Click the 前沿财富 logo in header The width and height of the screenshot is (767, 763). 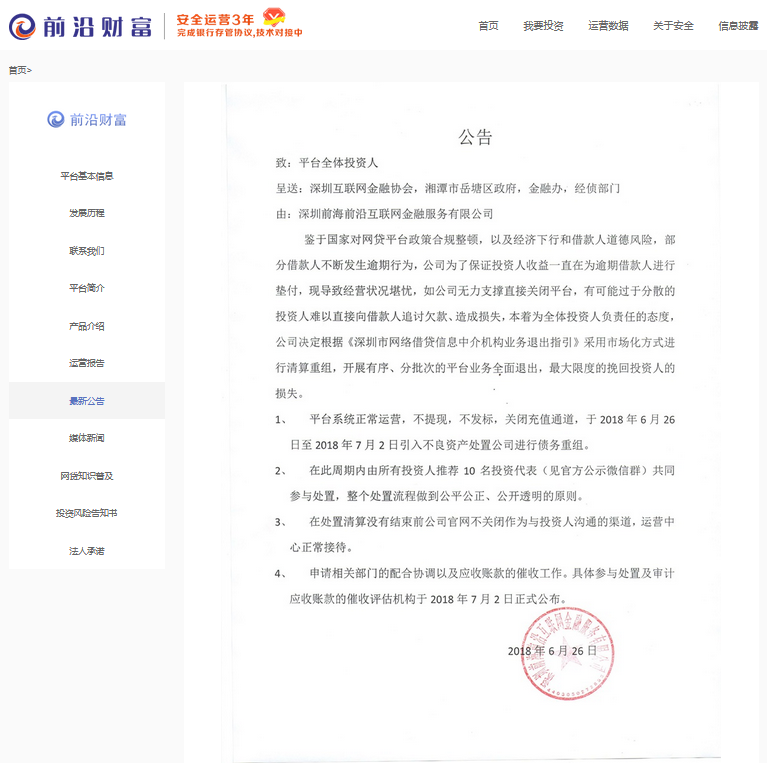tap(80, 26)
